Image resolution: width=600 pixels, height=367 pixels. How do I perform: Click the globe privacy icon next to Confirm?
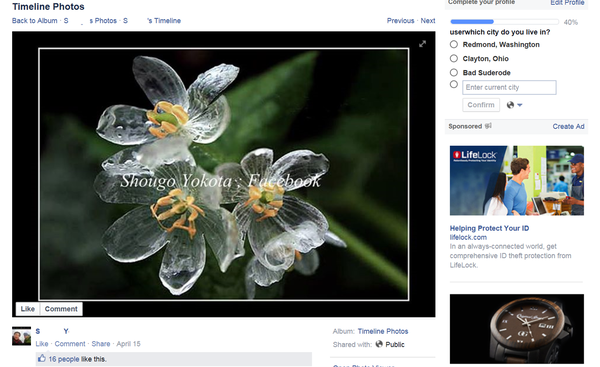[x=510, y=105]
